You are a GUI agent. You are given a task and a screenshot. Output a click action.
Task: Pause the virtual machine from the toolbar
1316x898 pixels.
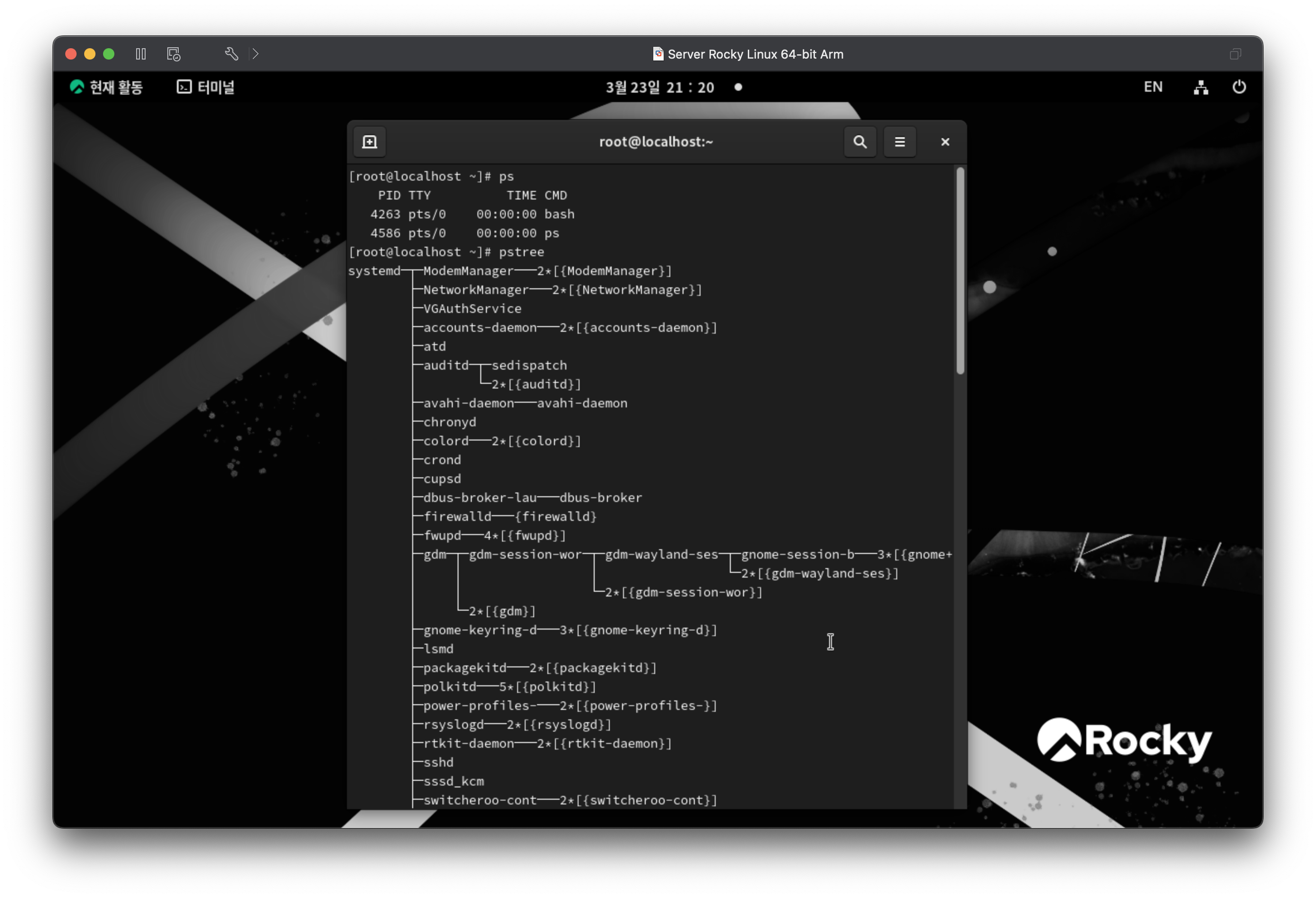point(141,54)
